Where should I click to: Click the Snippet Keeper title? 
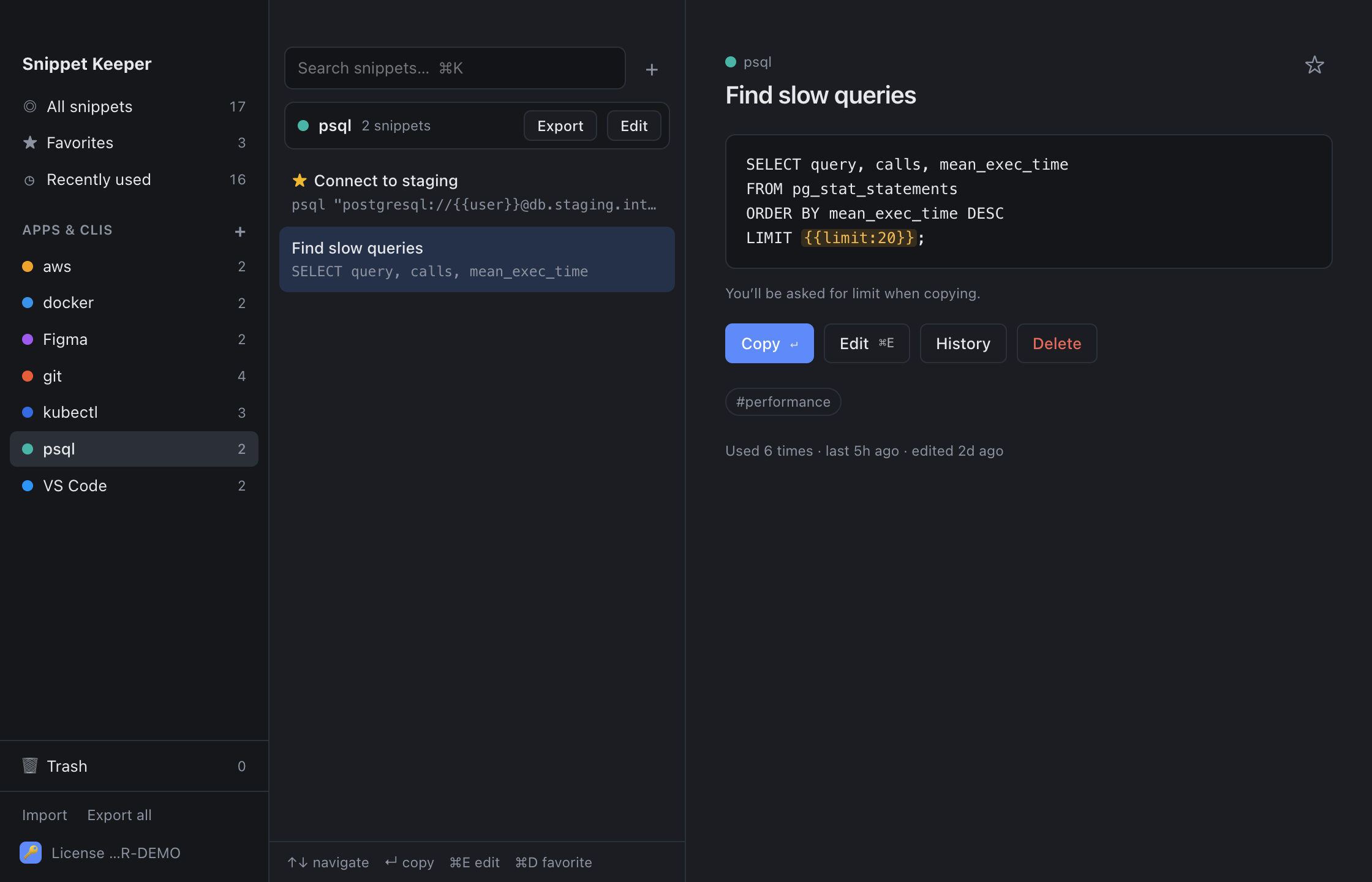tap(87, 64)
